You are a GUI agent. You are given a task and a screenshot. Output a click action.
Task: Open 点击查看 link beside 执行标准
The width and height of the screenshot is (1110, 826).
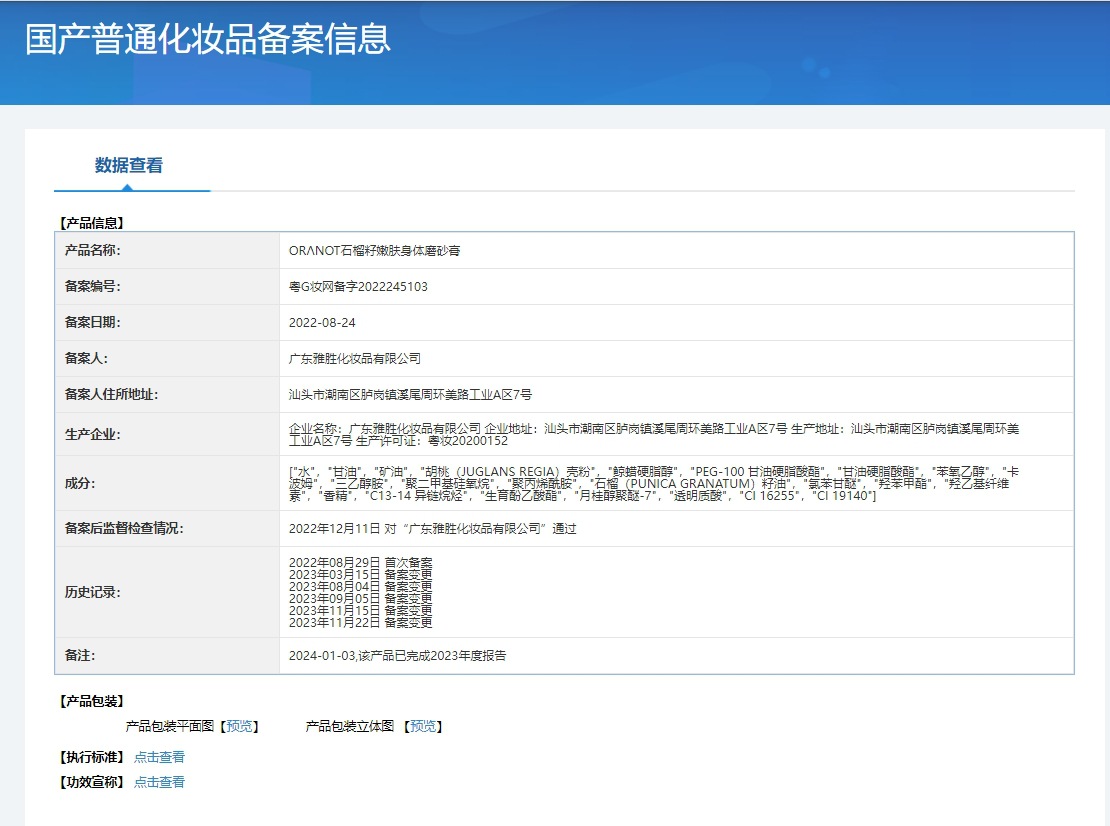[x=159, y=757]
